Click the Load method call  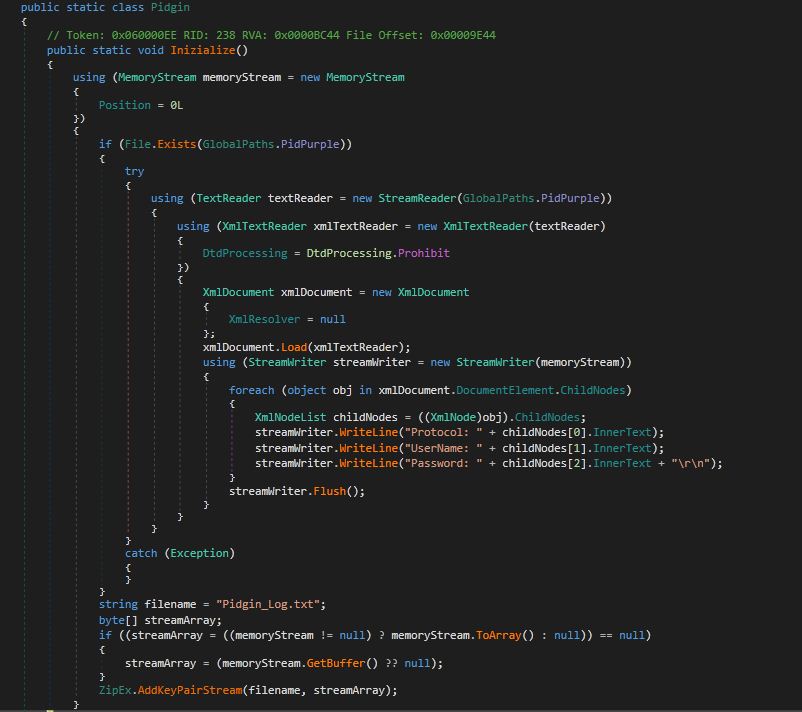point(294,347)
